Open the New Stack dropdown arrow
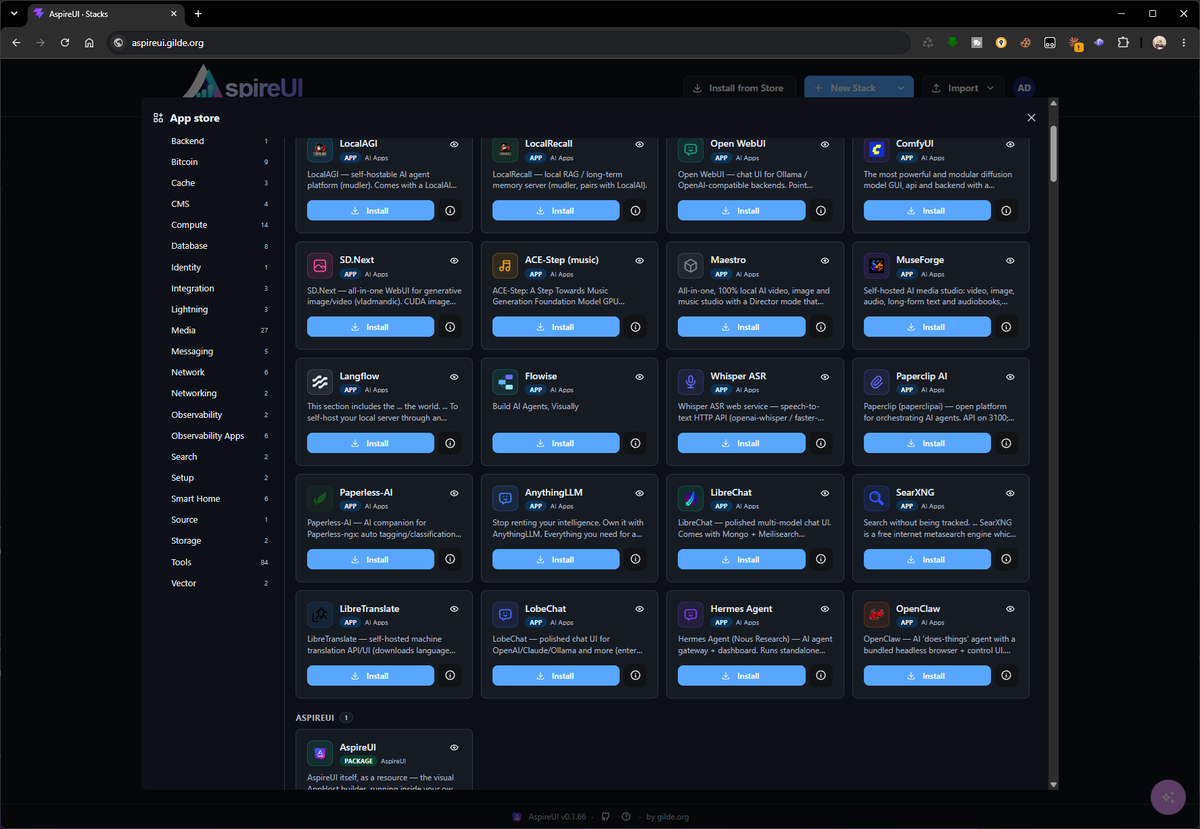The image size is (1200, 829). click(x=901, y=88)
